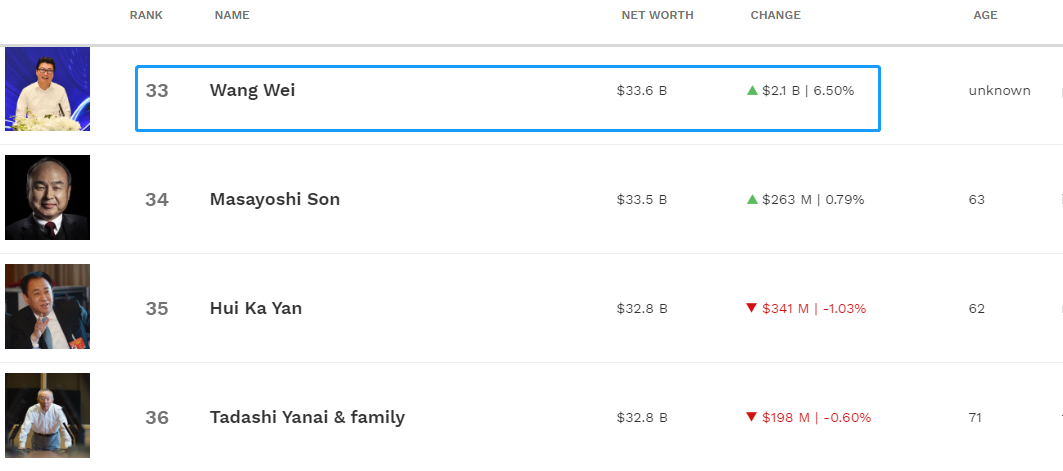Click green up arrow beside $263 M
Image resolution: width=1063 pixels, height=471 pixels.
click(x=752, y=199)
